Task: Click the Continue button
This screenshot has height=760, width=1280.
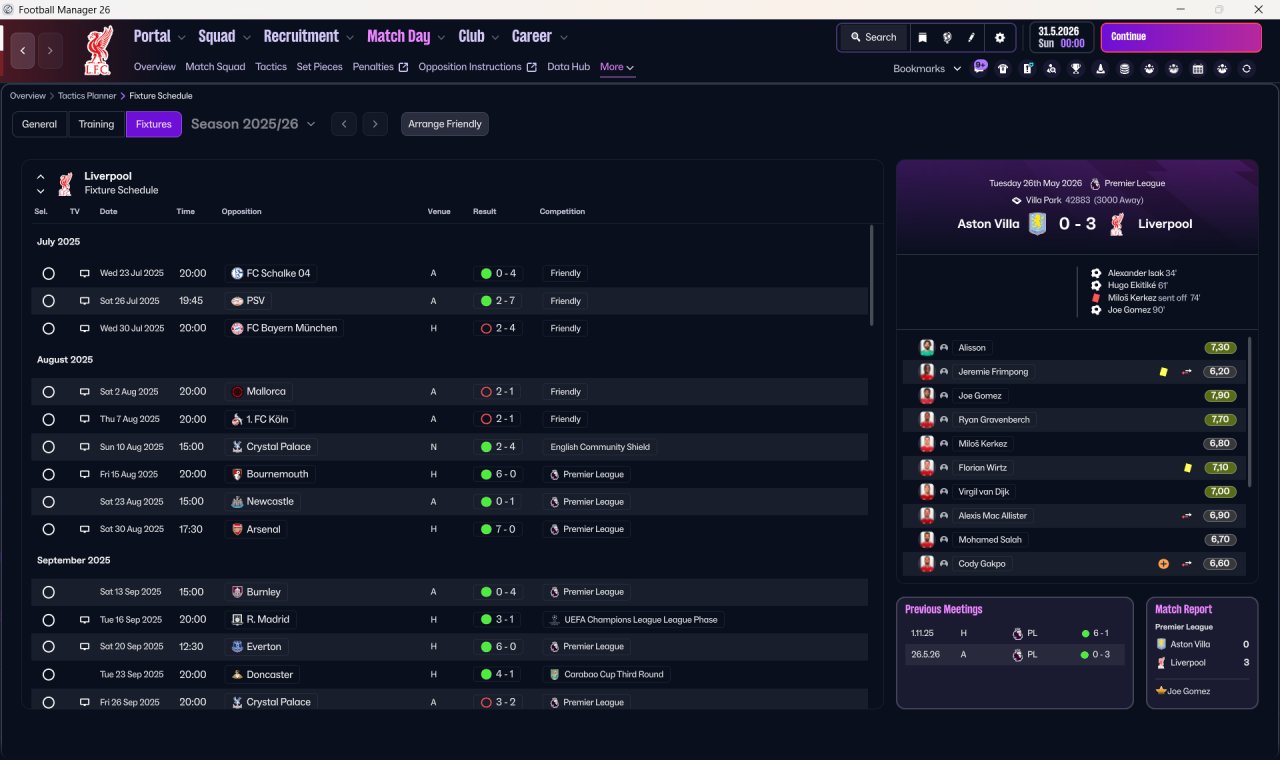Action: coord(1181,37)
